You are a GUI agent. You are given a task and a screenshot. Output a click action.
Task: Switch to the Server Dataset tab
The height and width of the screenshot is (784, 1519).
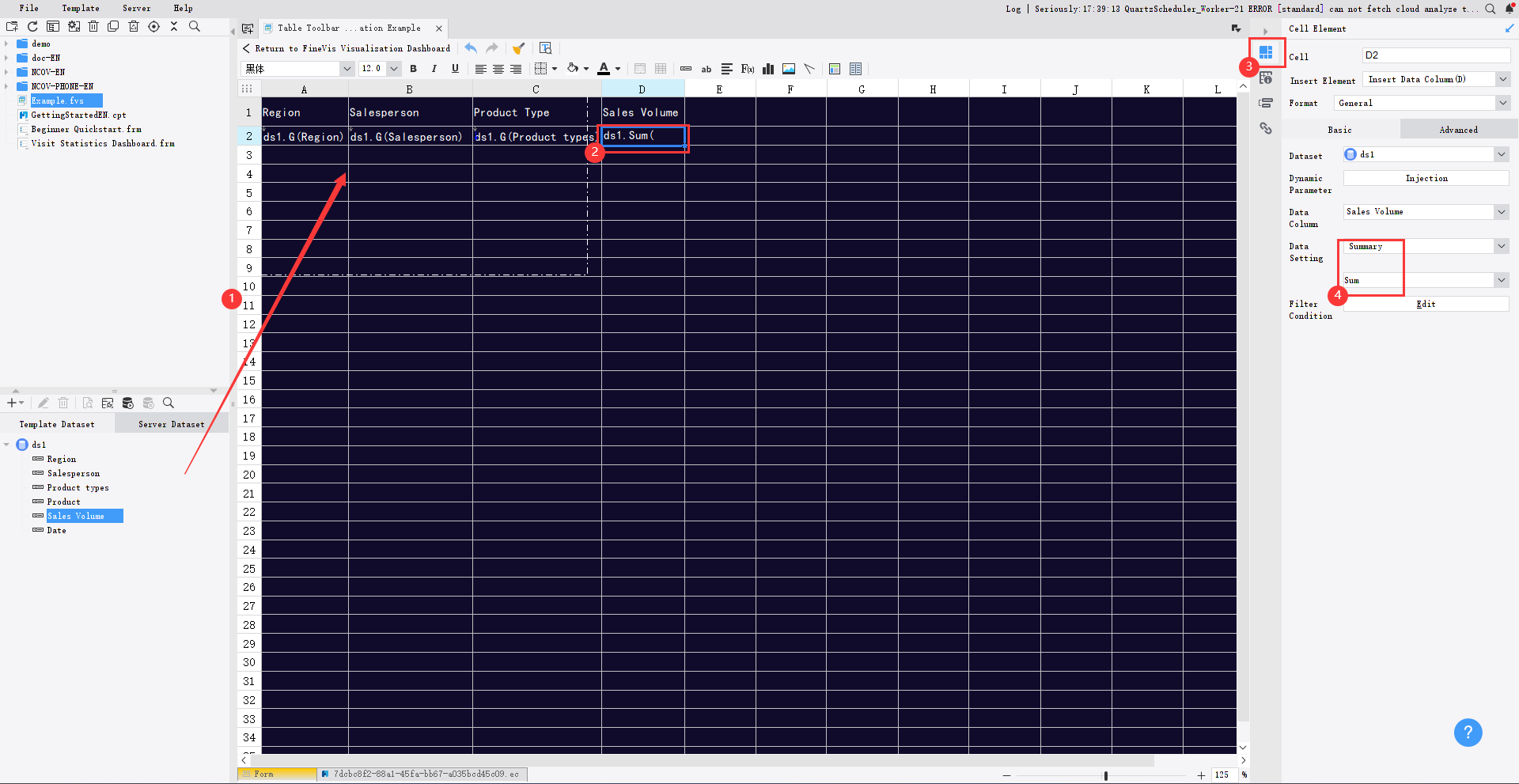point(171,423)
